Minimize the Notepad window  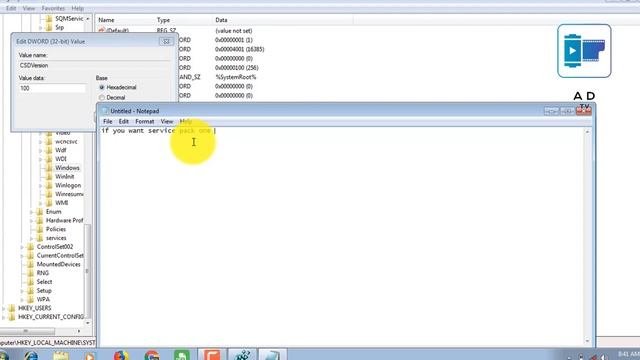tap(551, 111)
